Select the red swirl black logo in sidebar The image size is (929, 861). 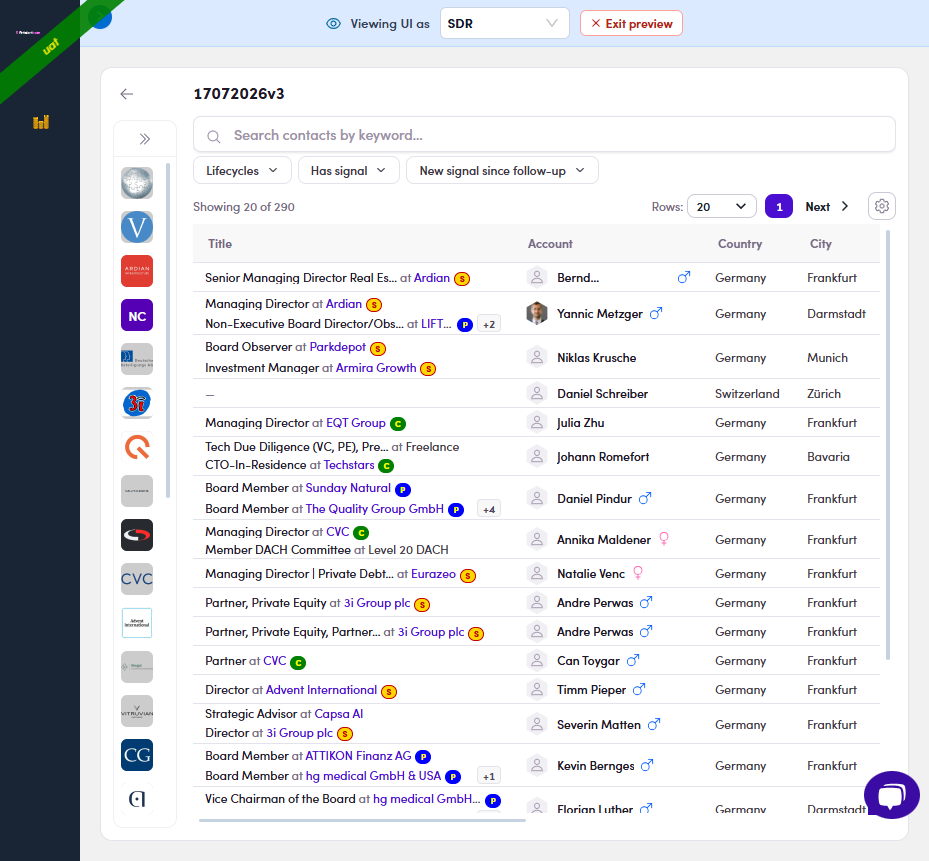(x=137, y=535)
